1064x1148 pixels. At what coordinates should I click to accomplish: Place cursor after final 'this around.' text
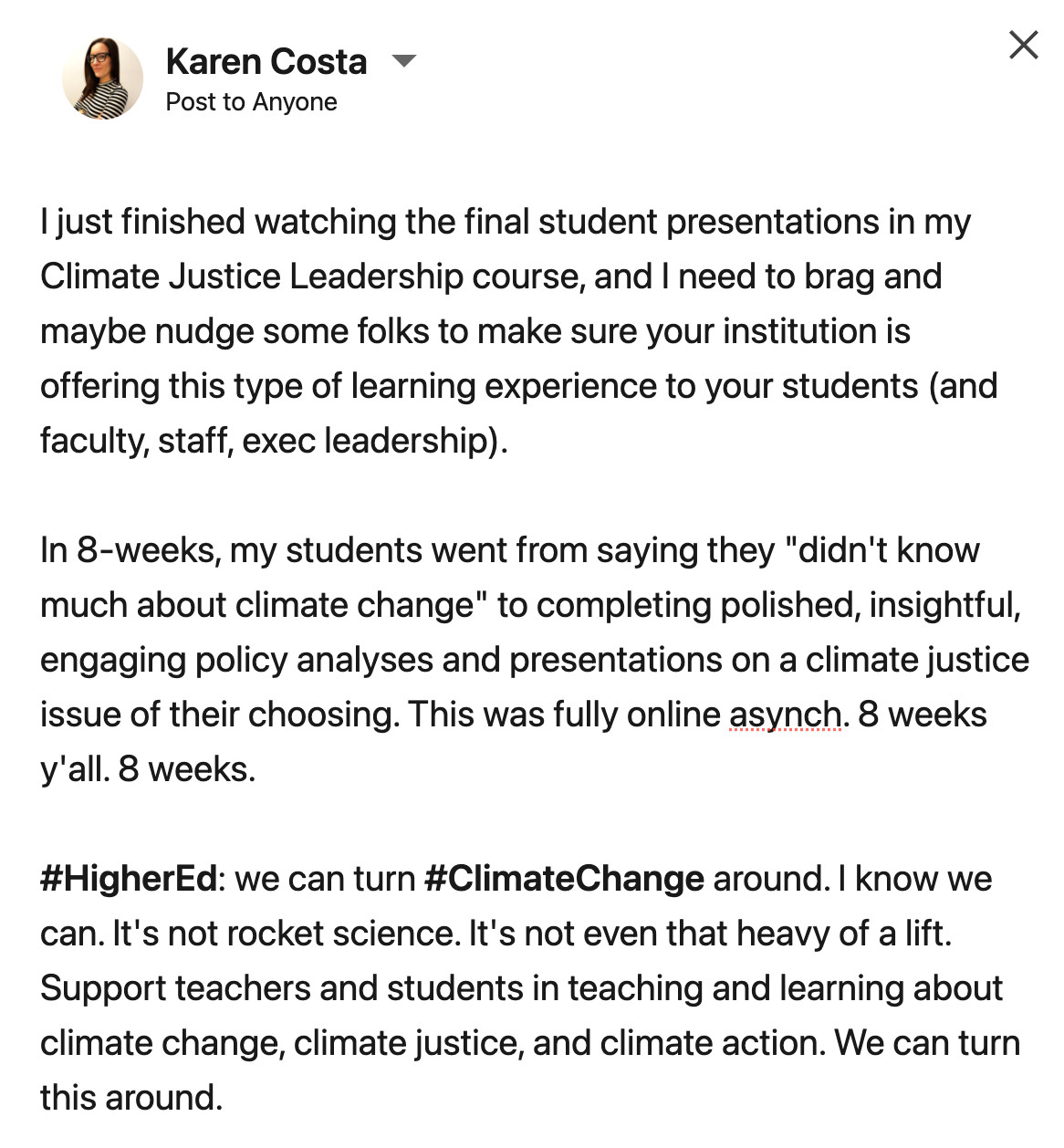click(224, 1098)
